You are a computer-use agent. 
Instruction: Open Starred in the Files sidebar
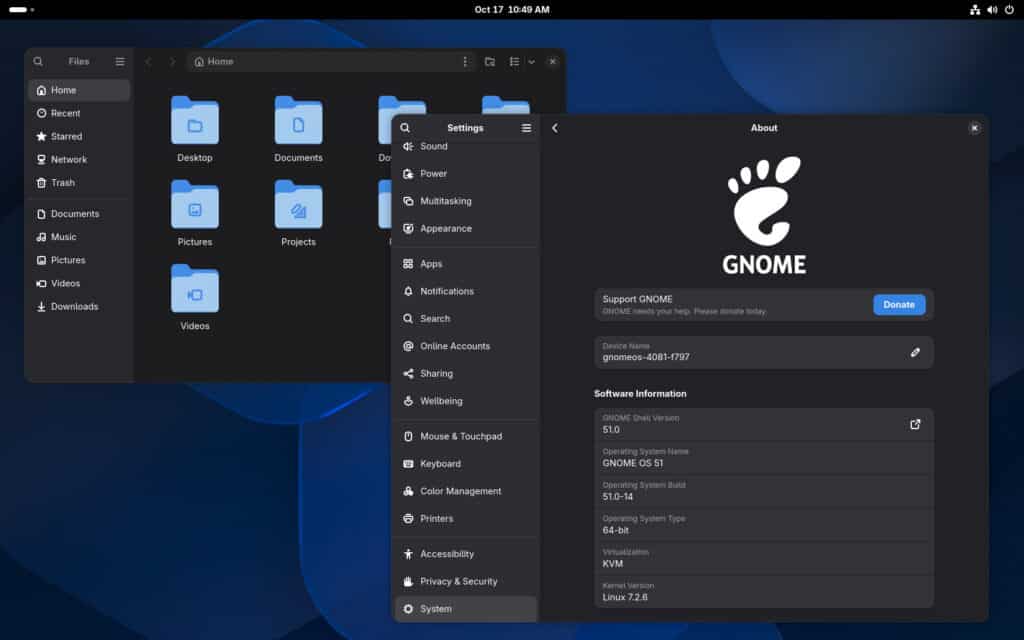tap(79, 136)
